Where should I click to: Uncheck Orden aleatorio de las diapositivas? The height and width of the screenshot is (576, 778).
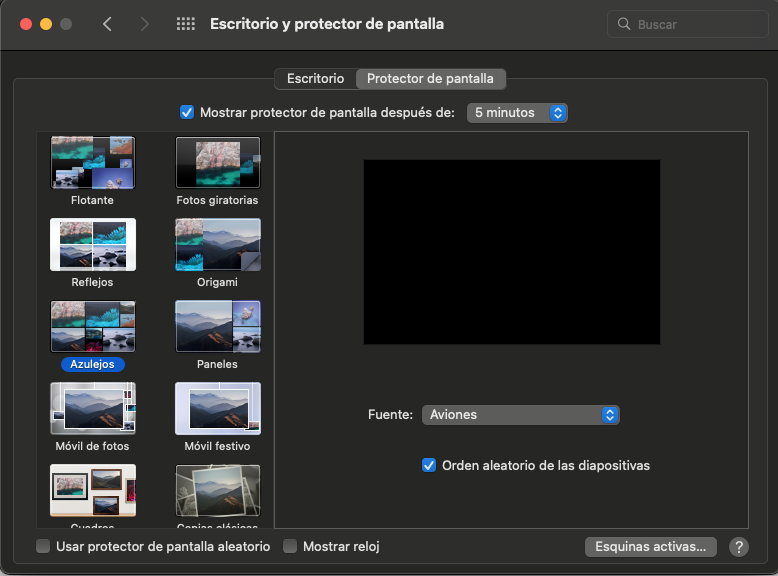[429, 465]
